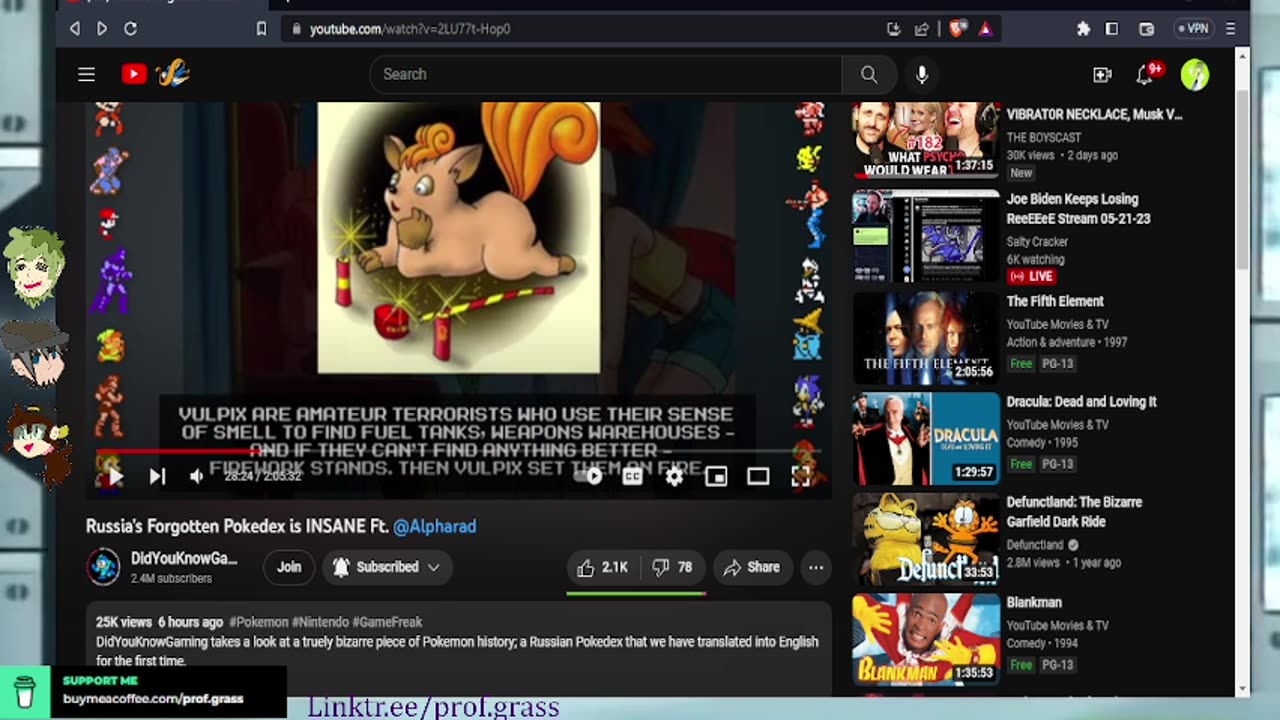Open Dracula: Dead and Loving It title
The height and width of the screenshot is (720, 1280).
coord(1081,402)
